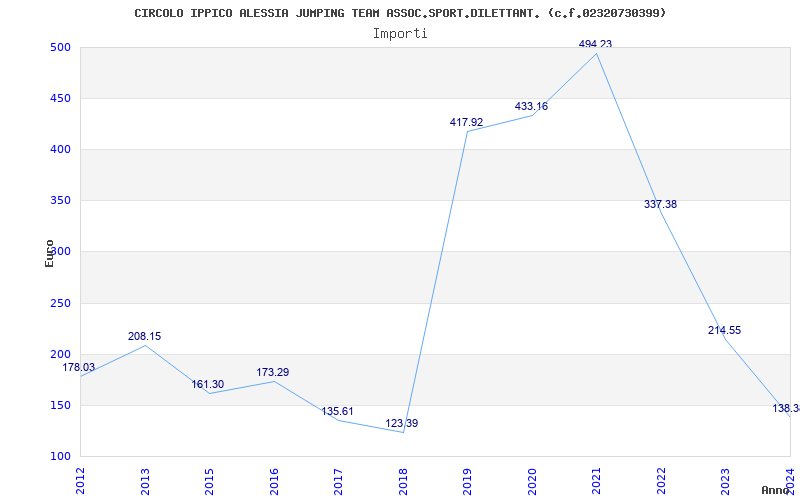The width and height of the screenshot is (800, 500).
Task: Pick the 123.39 data point label
Action: point(402,423)
